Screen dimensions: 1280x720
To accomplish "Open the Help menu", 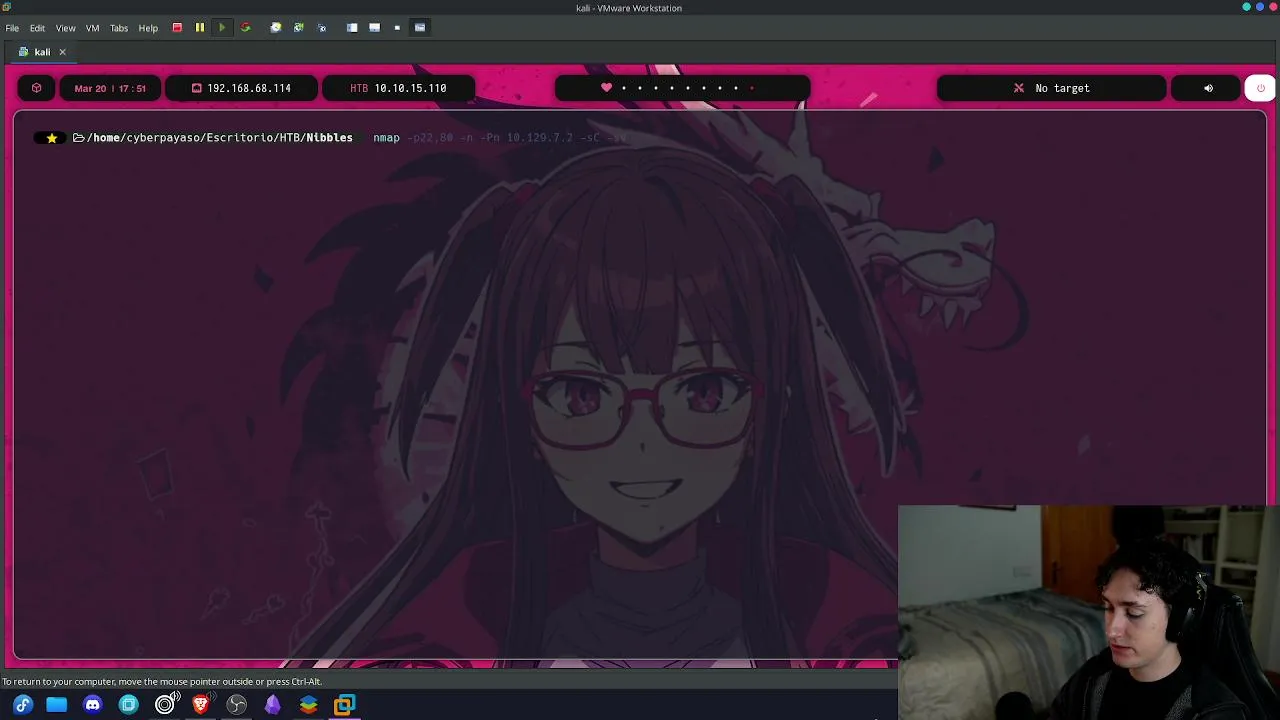I will (148, 28).
